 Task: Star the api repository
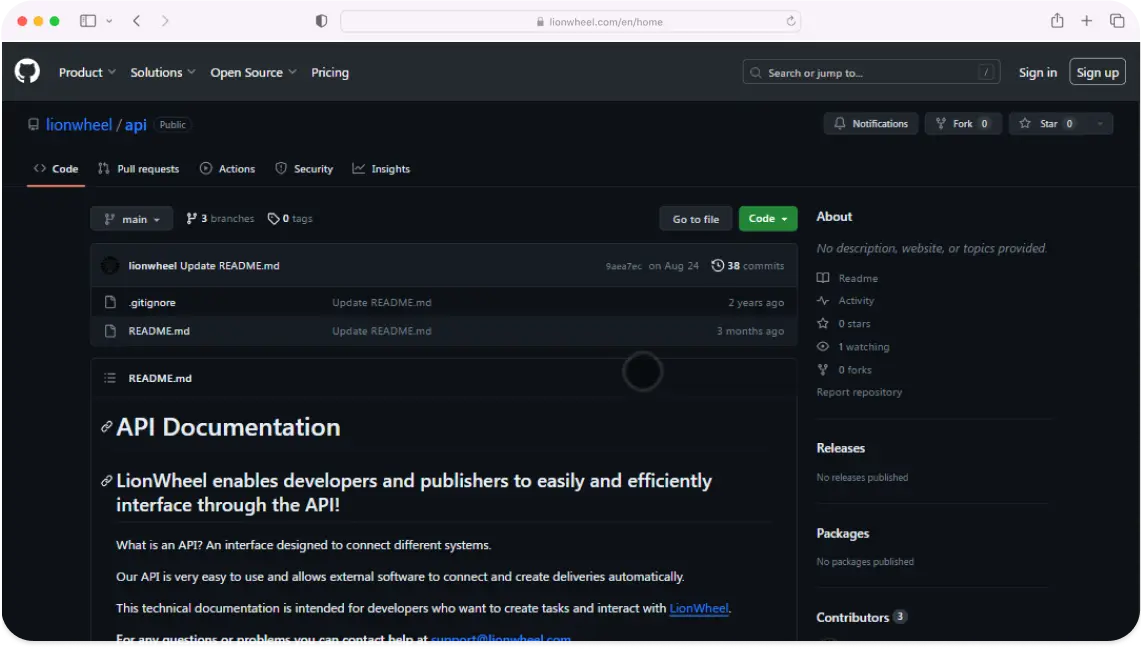click(1048, 123)
